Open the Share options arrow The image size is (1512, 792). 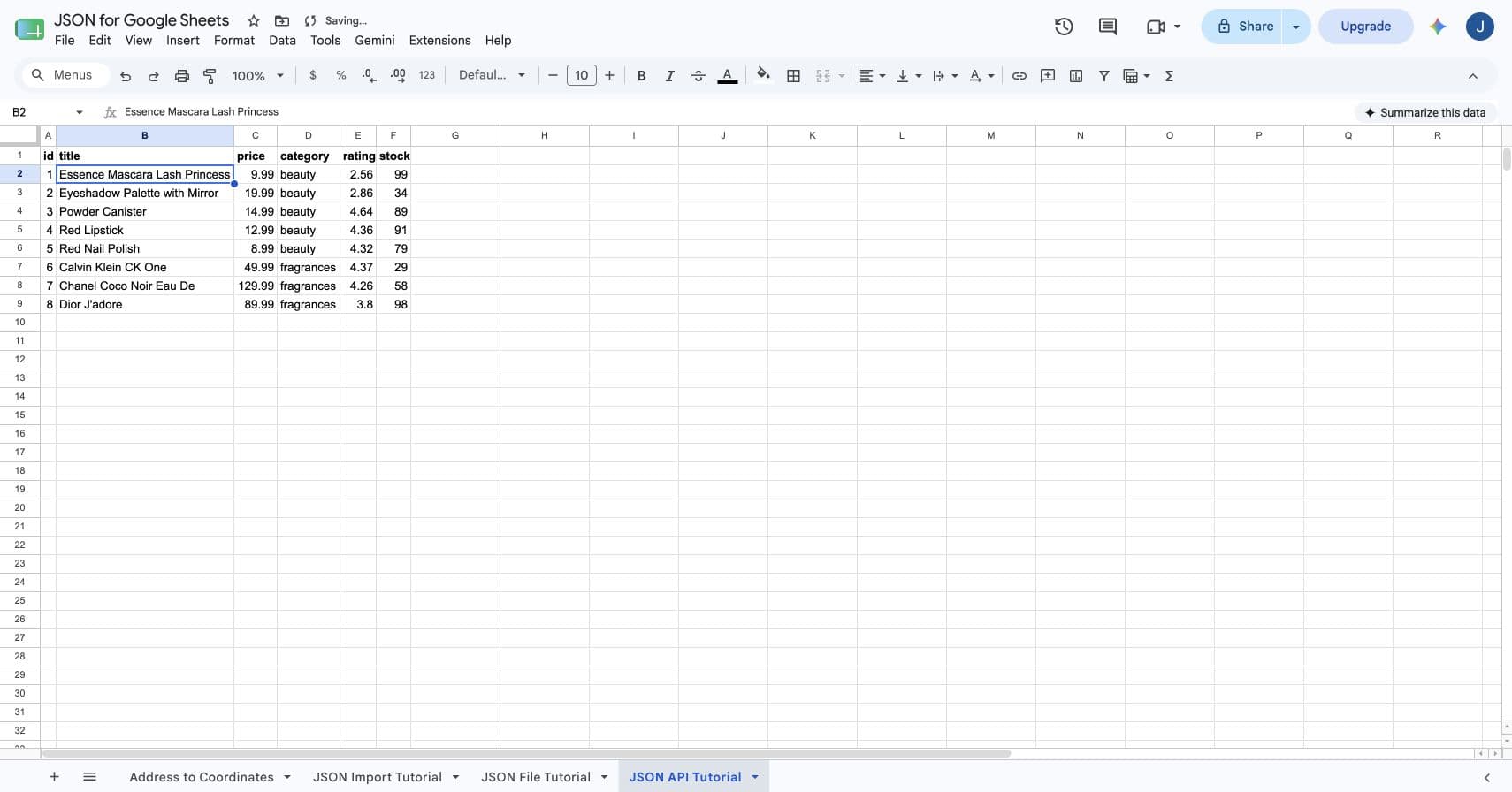[1296, 27]
